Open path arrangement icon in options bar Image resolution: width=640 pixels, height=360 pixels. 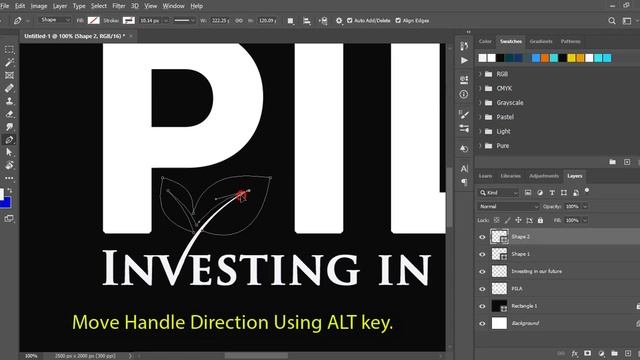(x=323, y=20)
